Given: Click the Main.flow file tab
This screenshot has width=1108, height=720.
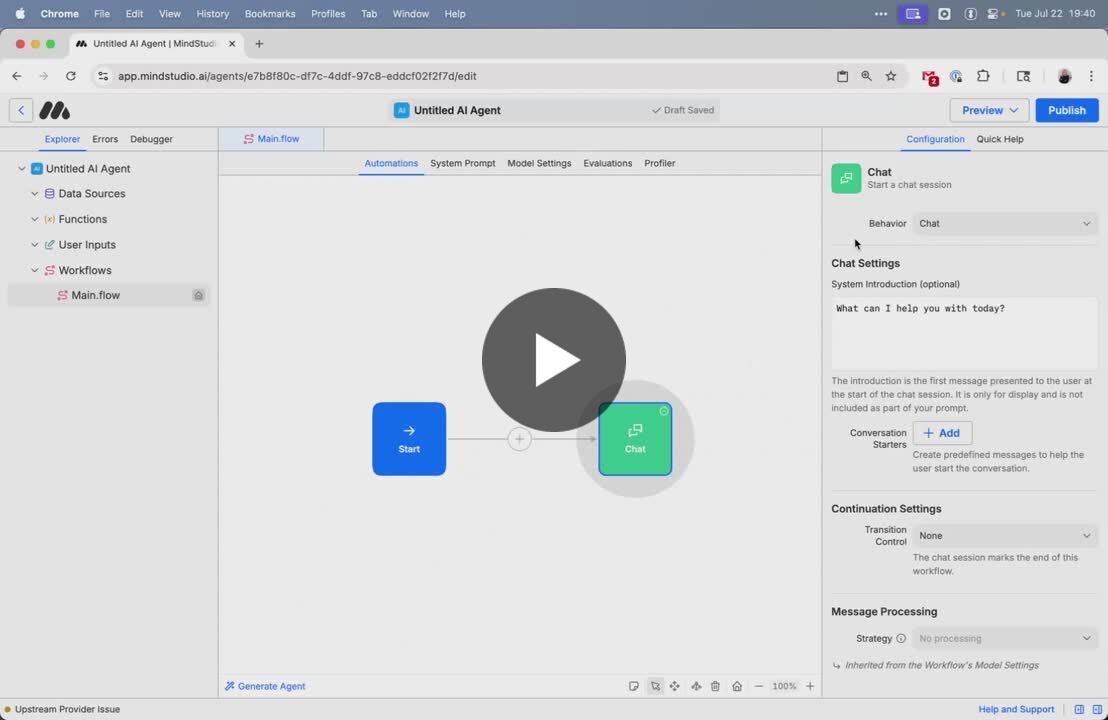Looking at the screenshot, I should pos(271,139).
